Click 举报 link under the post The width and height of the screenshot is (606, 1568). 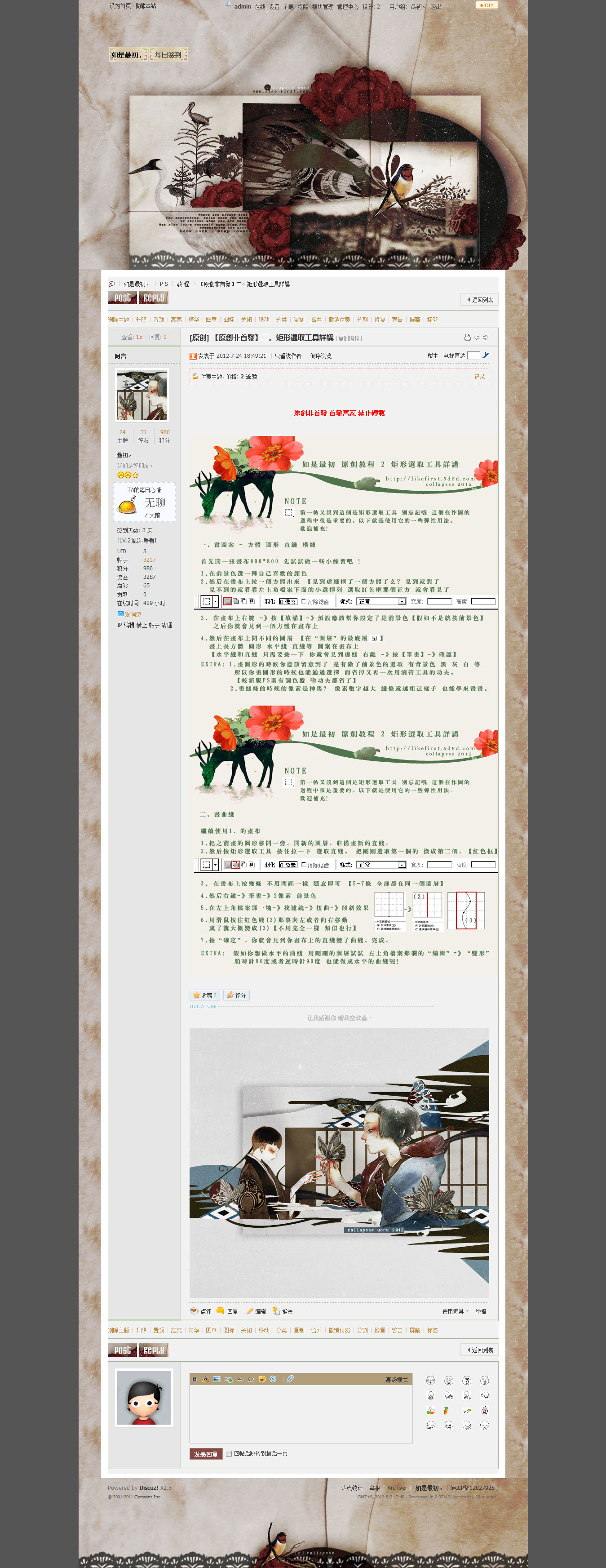pyautogui.click(x=481, y=1311)
